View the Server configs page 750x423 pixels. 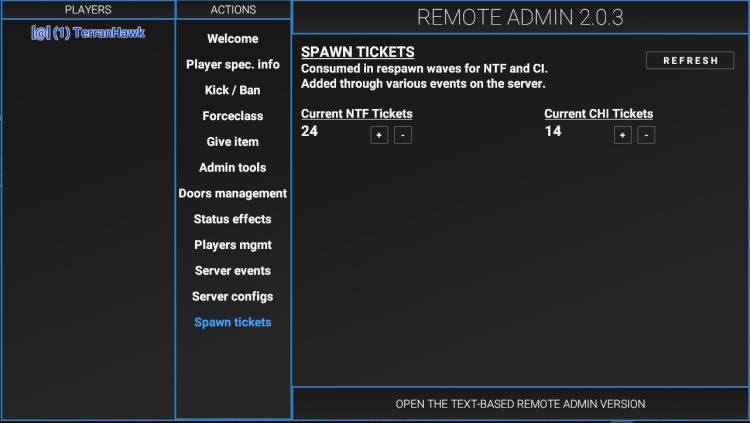pyautogui.click(x=233, y=297)
